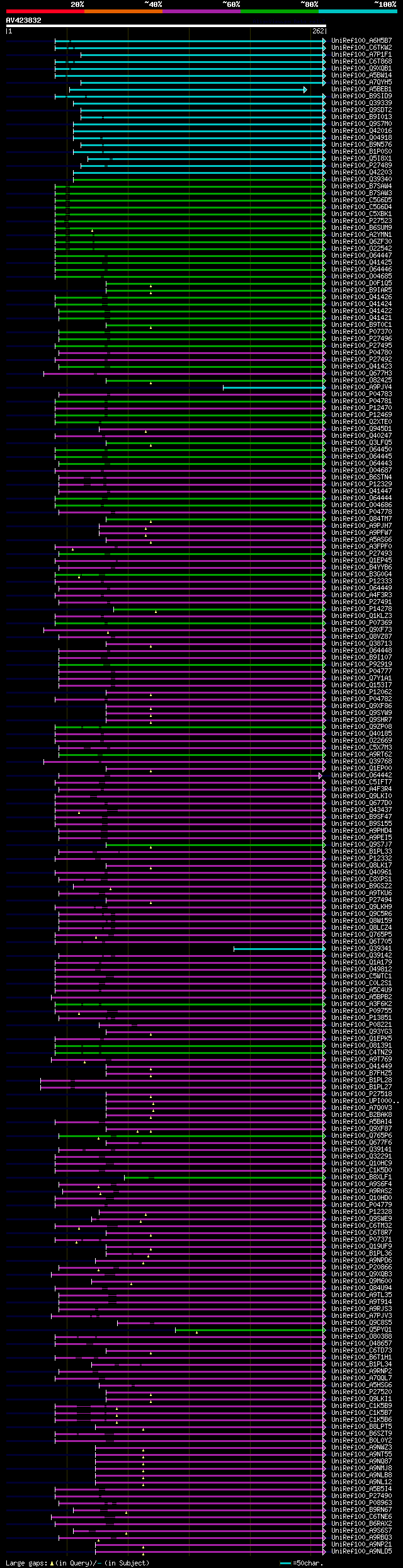Viewport: 403px width, 1568px height.
Task: Open the UniRef100_C6T868 entry
Action: coord(361,62)
